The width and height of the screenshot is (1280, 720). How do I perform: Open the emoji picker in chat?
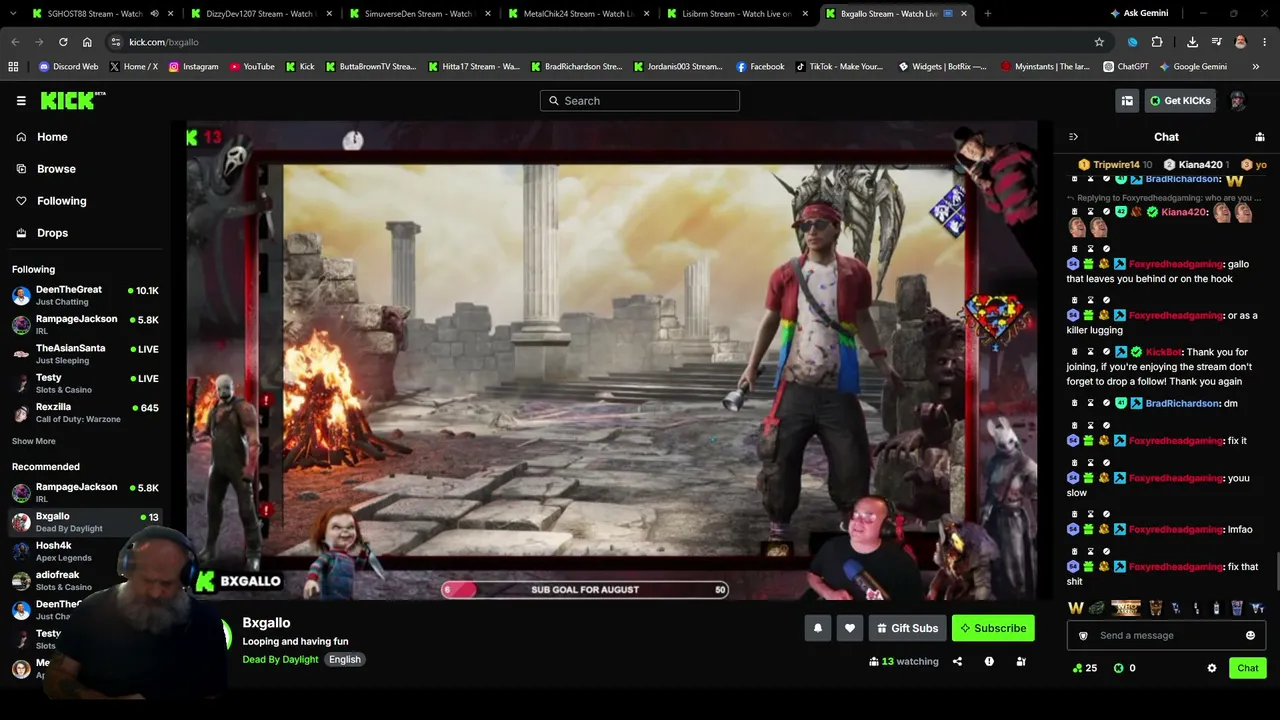(x=1250, y=635)
